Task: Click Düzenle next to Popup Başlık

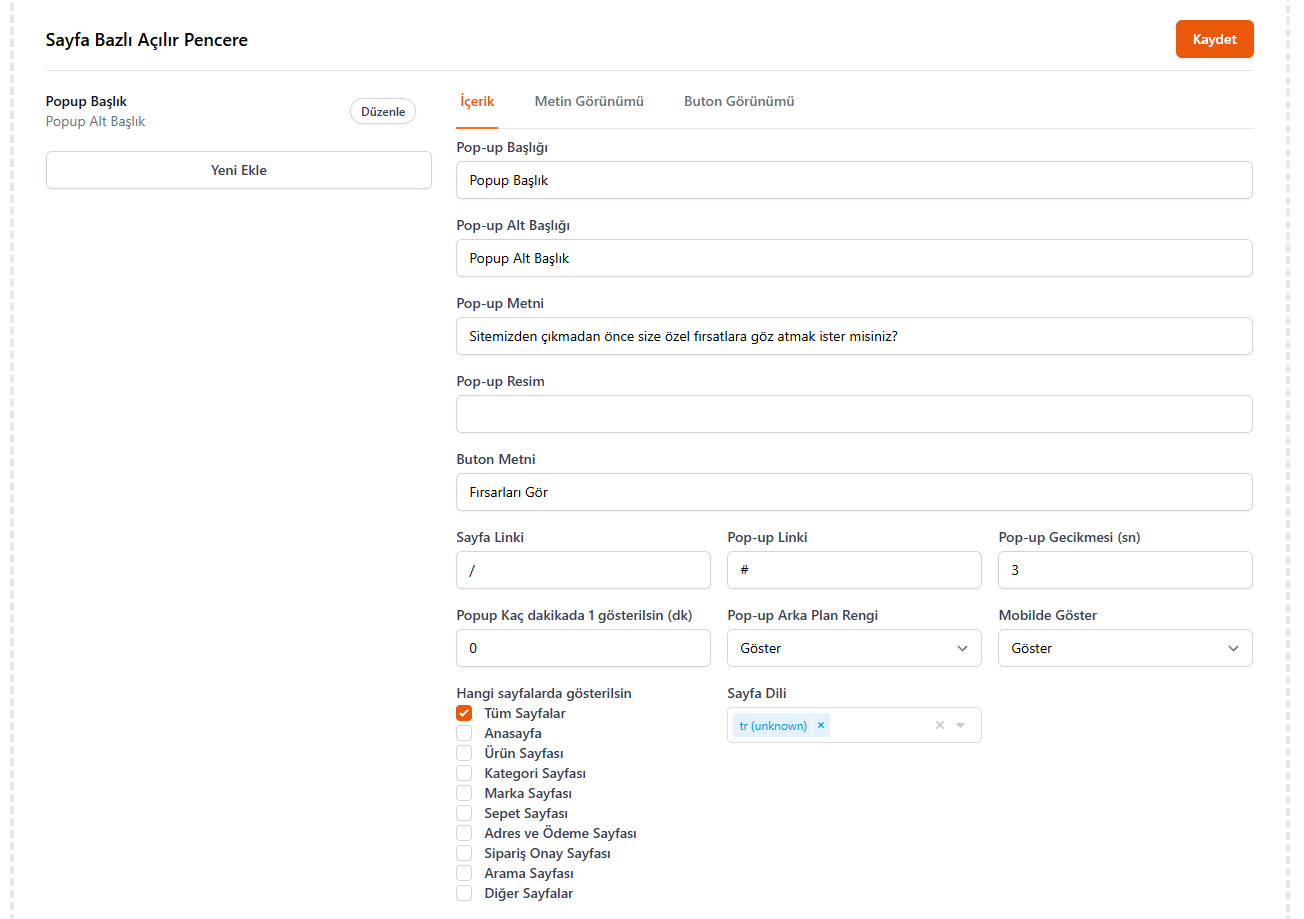Action: pos(382,112)
